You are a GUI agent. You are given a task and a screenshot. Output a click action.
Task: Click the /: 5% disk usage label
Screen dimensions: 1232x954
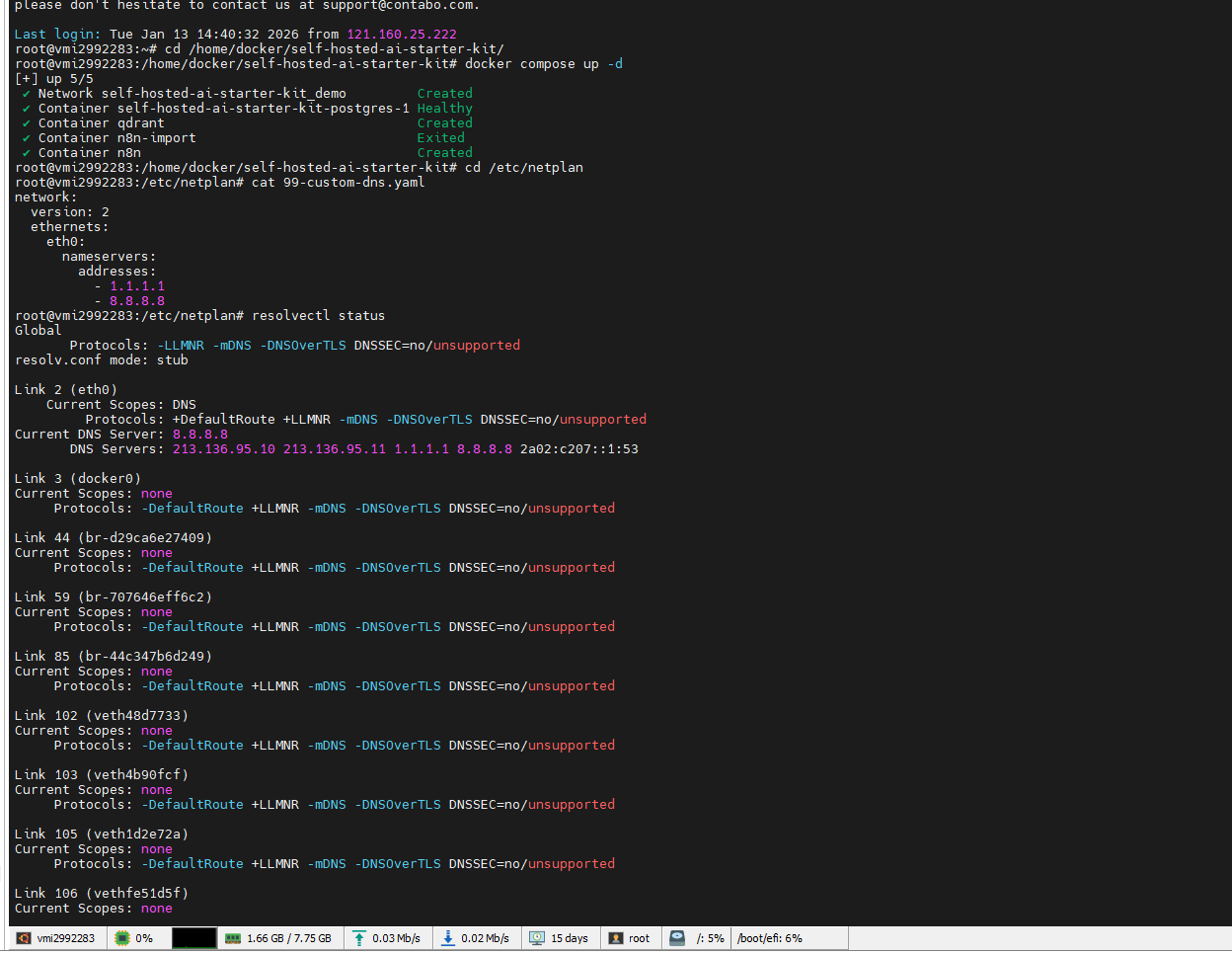coord(710,938)
